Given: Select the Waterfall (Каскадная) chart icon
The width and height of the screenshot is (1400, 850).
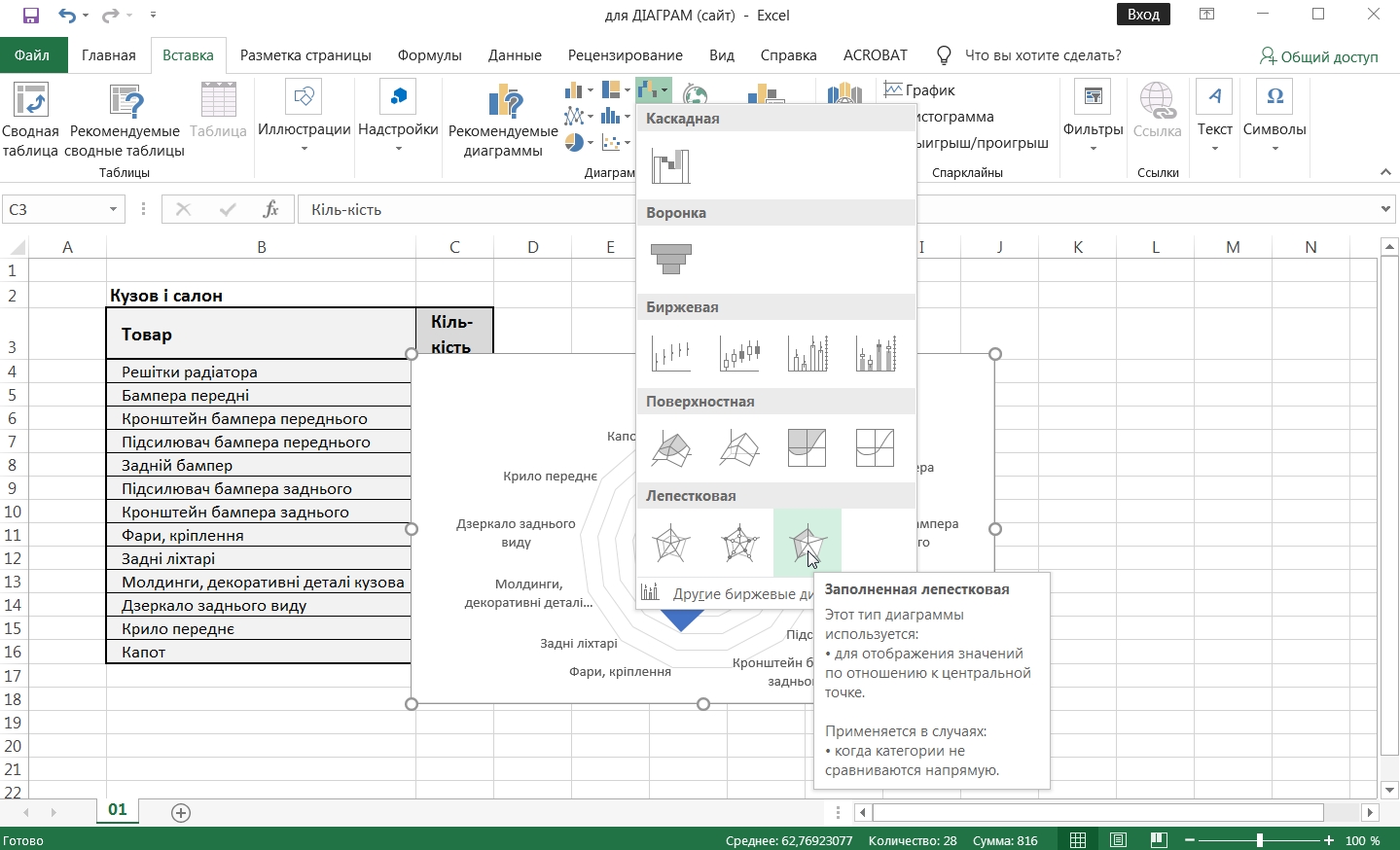Looking at the screenshot, I should (671, 166).
